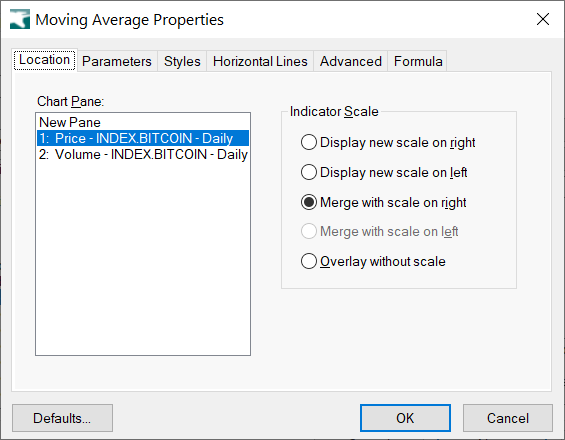
Task: Click the application icon in the title bar
Action: (x=20, y=19)
